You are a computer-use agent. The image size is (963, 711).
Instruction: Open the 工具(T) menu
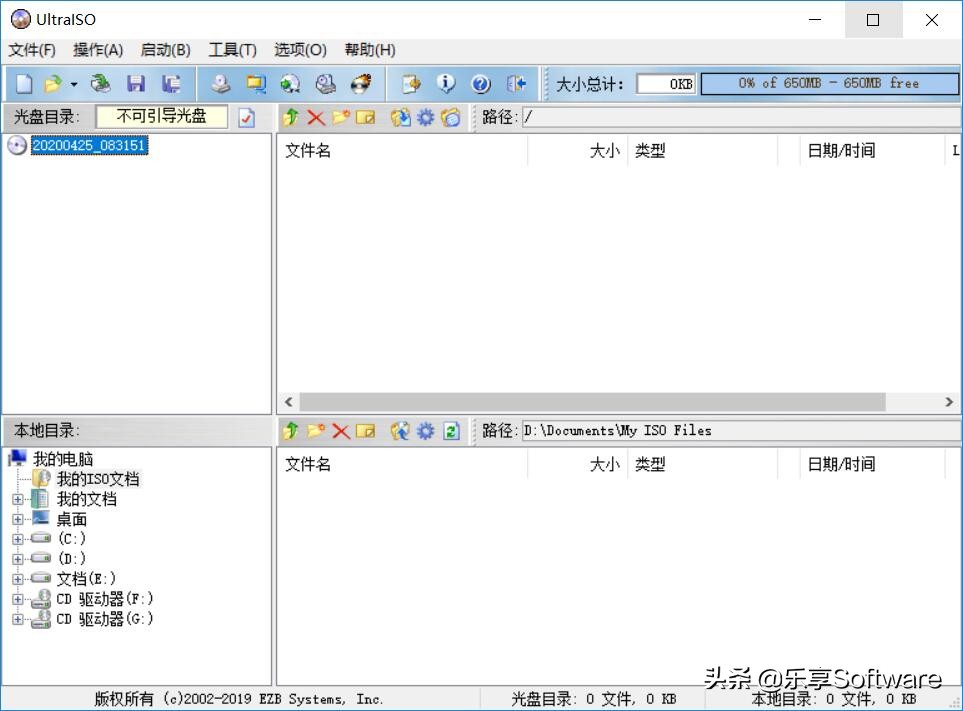232,49
